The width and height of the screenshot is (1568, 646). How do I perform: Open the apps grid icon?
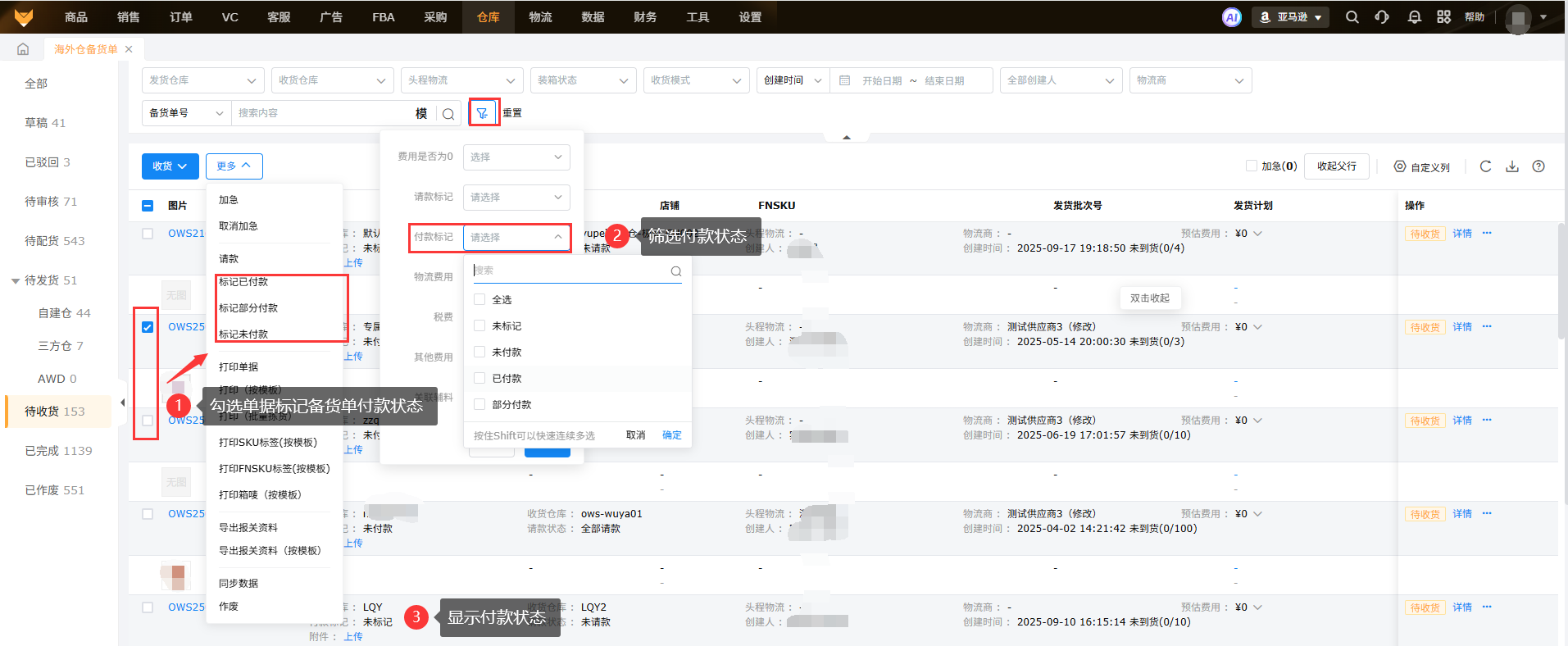click(1443, 17)
